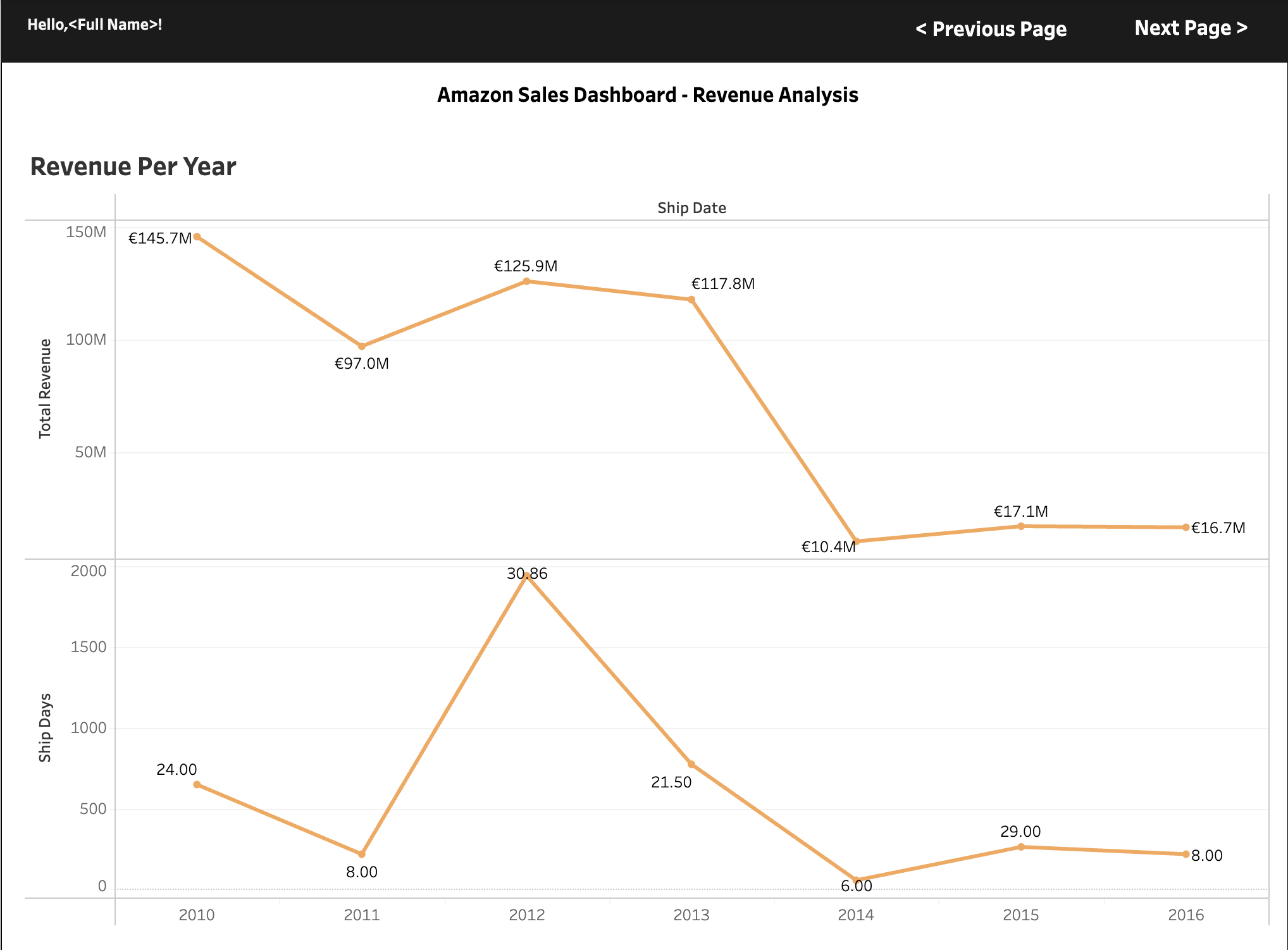Click the €97.0M data point for 2011
The height and width of the screenshot is (950, 1288).
362,346
